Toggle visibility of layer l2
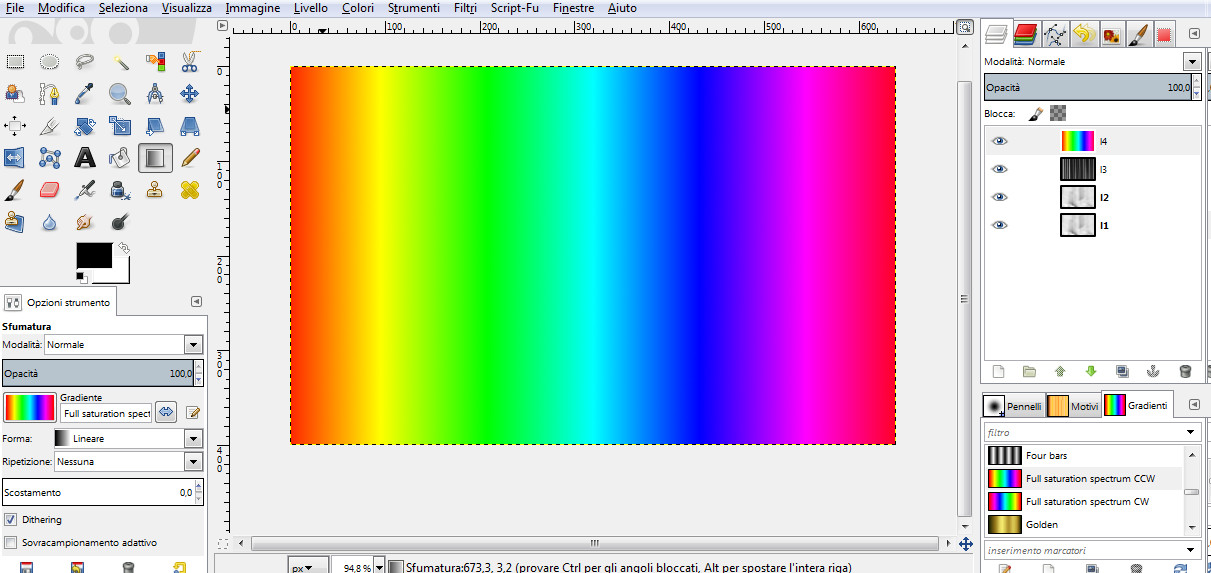1211x573 pixels. pyautogui.click(x=999, y=197)
